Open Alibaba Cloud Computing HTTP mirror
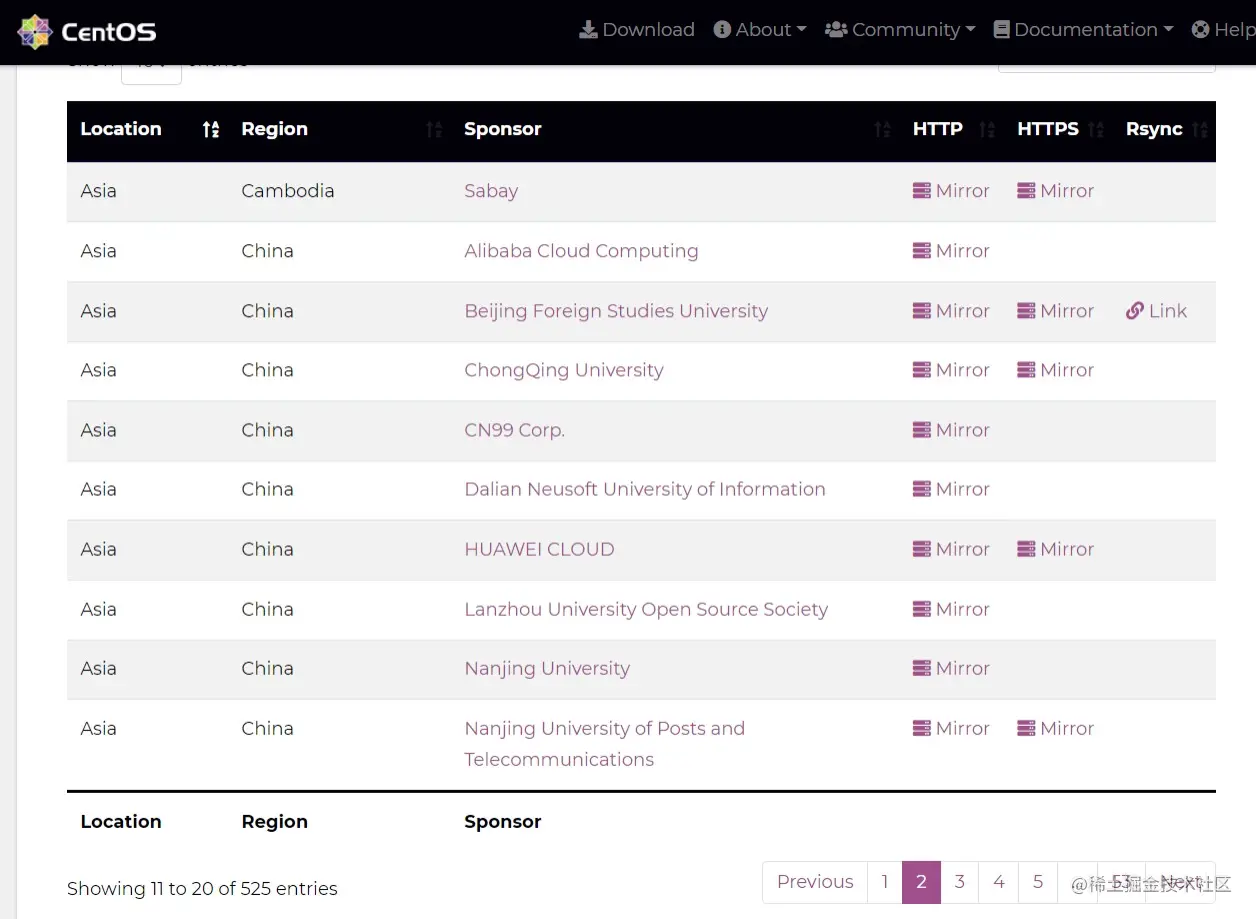This screenshot has height=919, width=1256. click(951, 251)
